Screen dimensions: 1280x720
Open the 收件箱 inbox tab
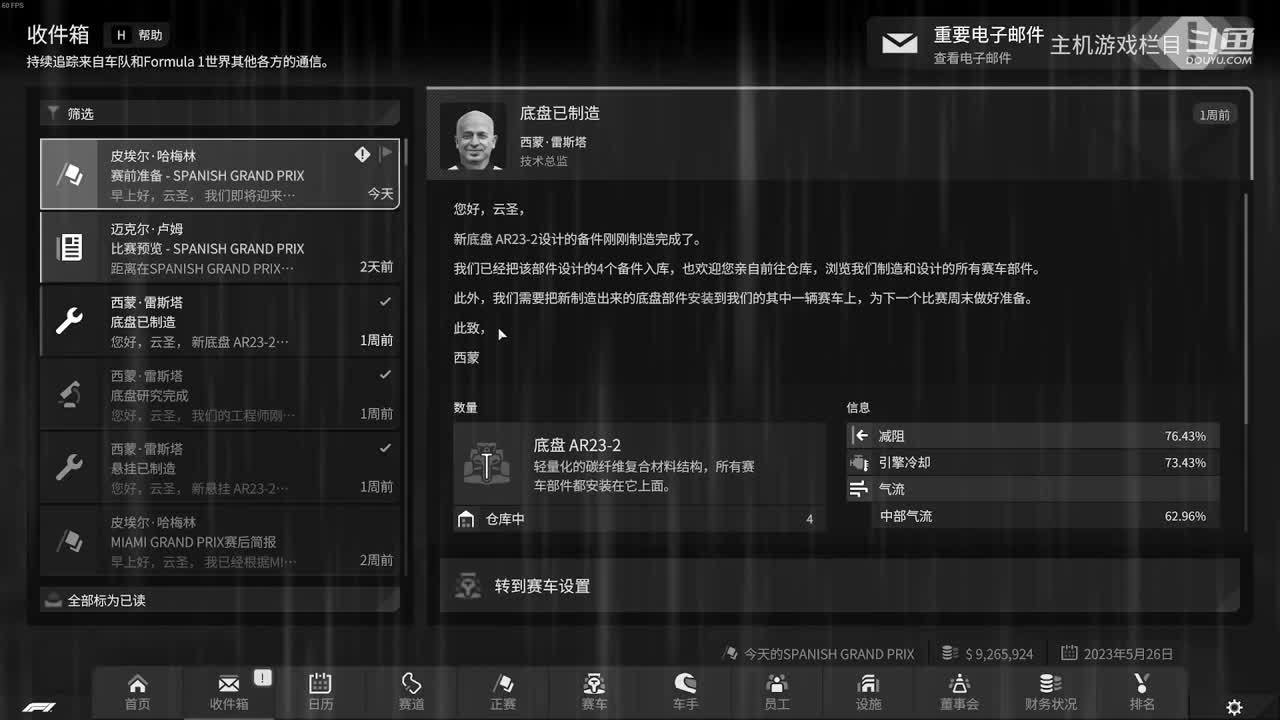click(229, 692)
